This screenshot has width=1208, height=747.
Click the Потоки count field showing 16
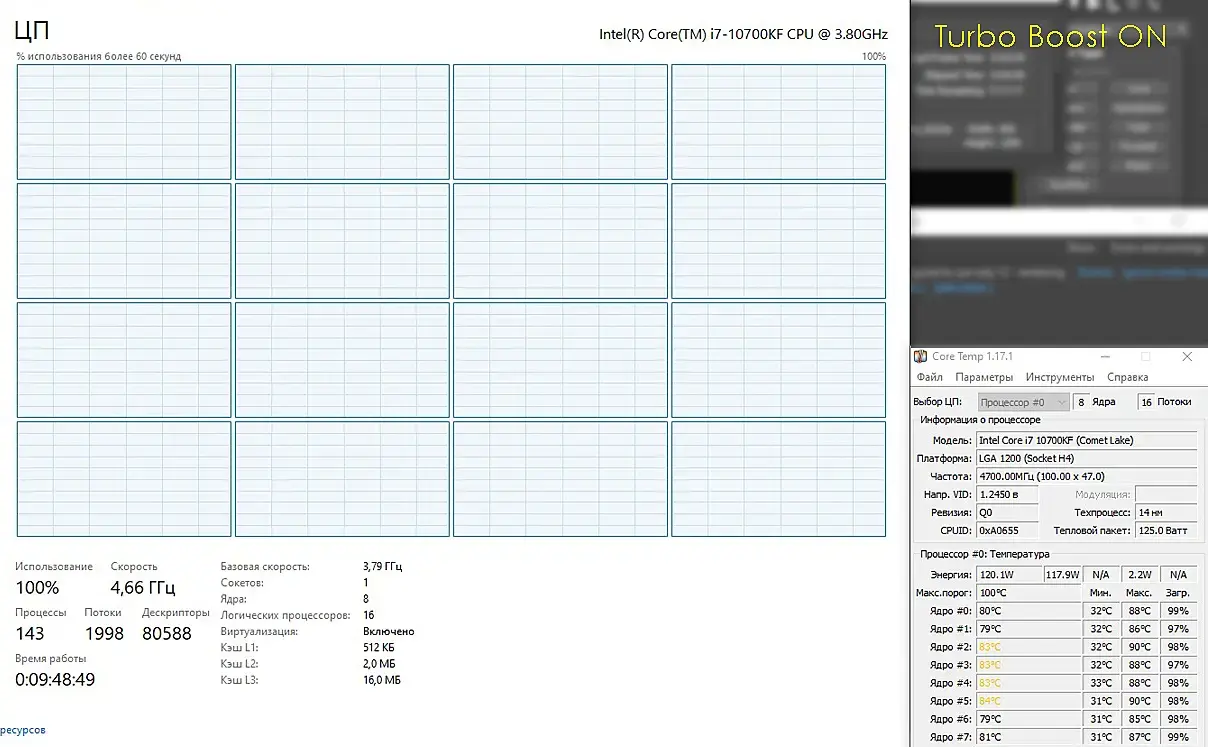(x=1146, y=402)
